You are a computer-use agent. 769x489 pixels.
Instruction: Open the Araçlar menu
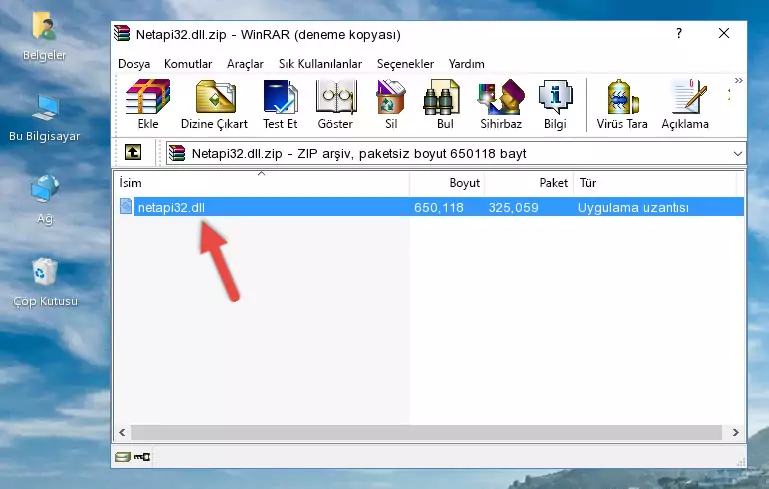[245, 64]
